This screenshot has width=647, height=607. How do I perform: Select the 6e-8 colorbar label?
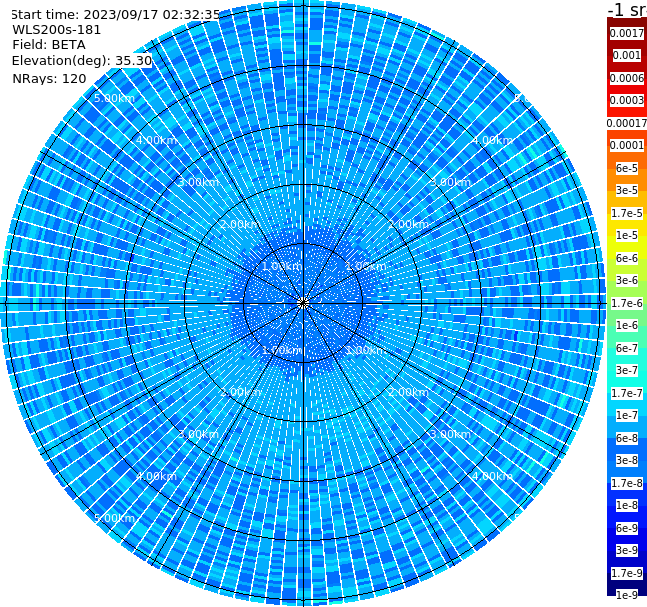(x=627, y=438)
